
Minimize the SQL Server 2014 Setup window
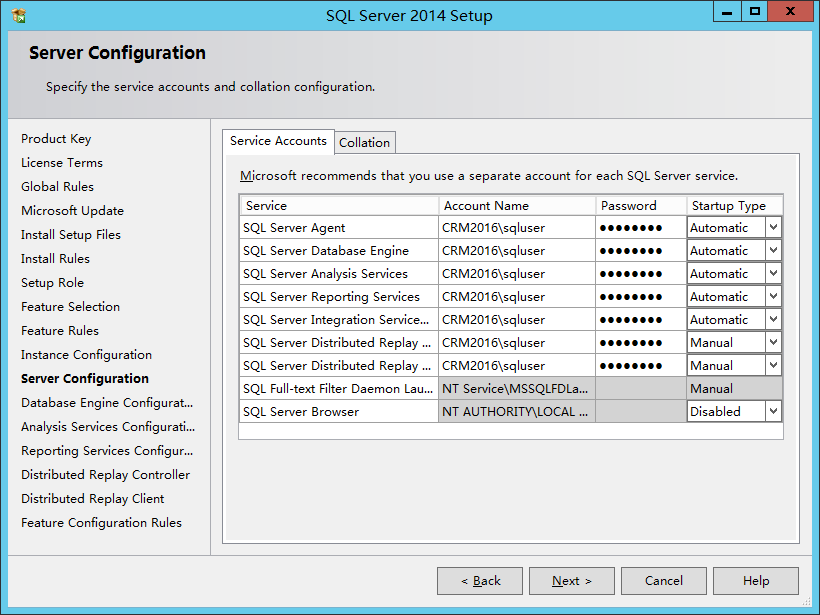(727, 12)
